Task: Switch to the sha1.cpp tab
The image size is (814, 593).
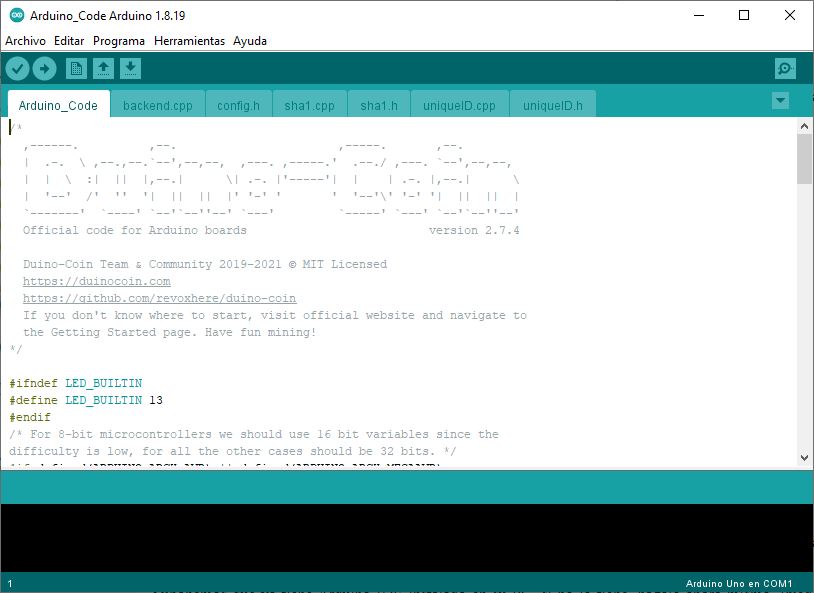Action: click(309, 104)
